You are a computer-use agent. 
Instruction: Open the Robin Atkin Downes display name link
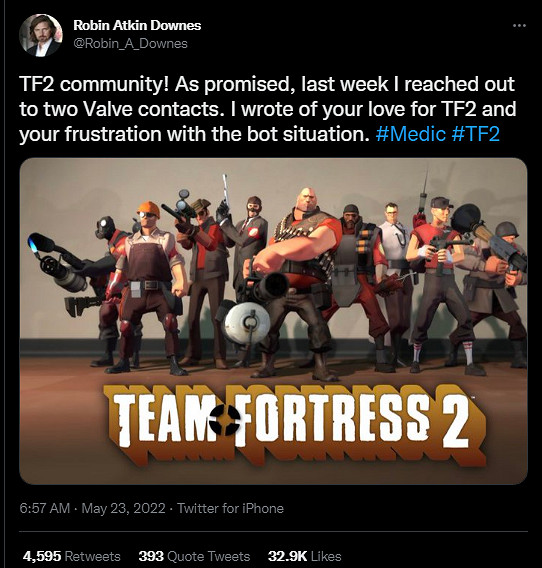pos(137,25)
